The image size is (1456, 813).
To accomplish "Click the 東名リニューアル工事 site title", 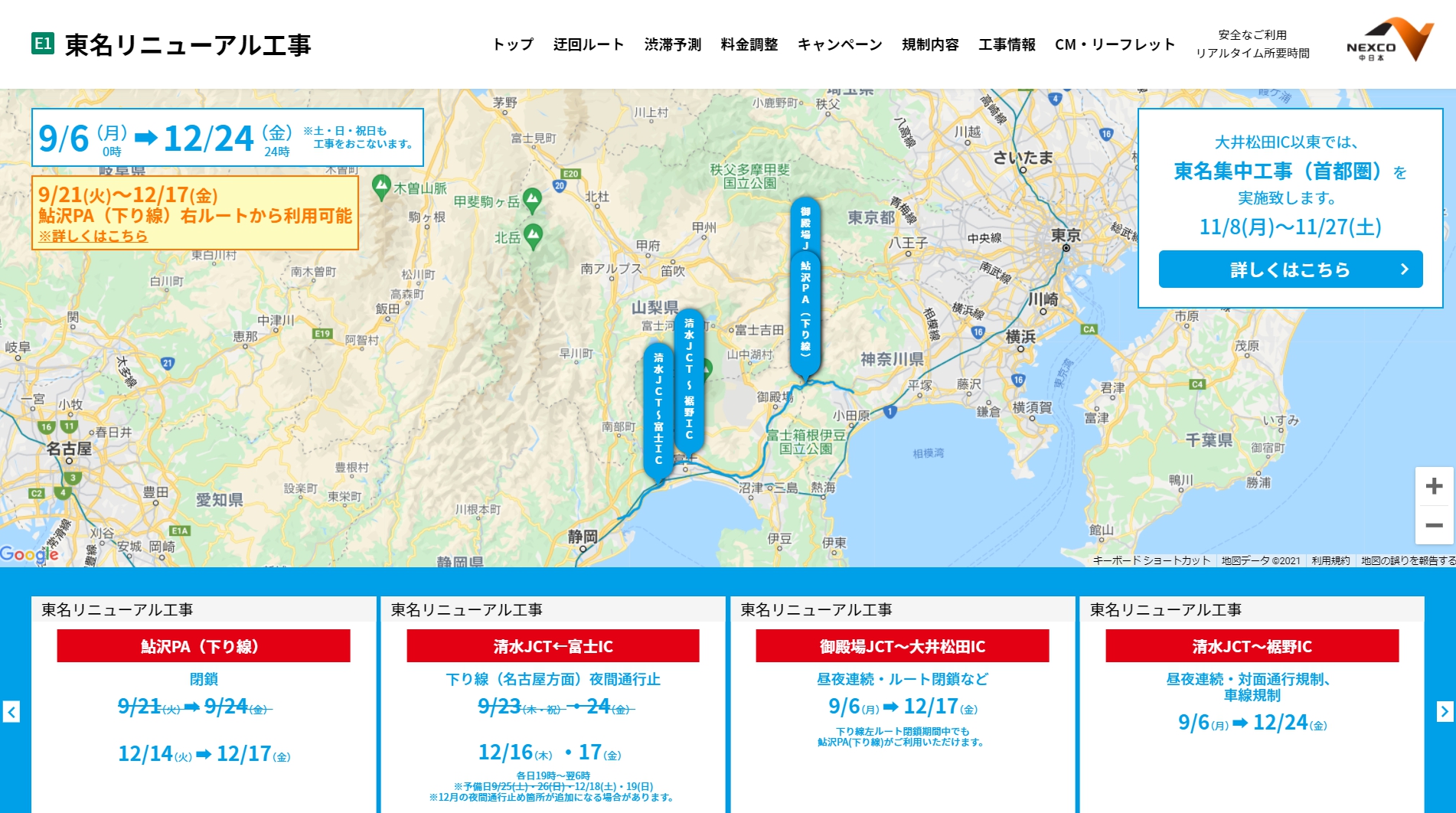I will [188, 44].
